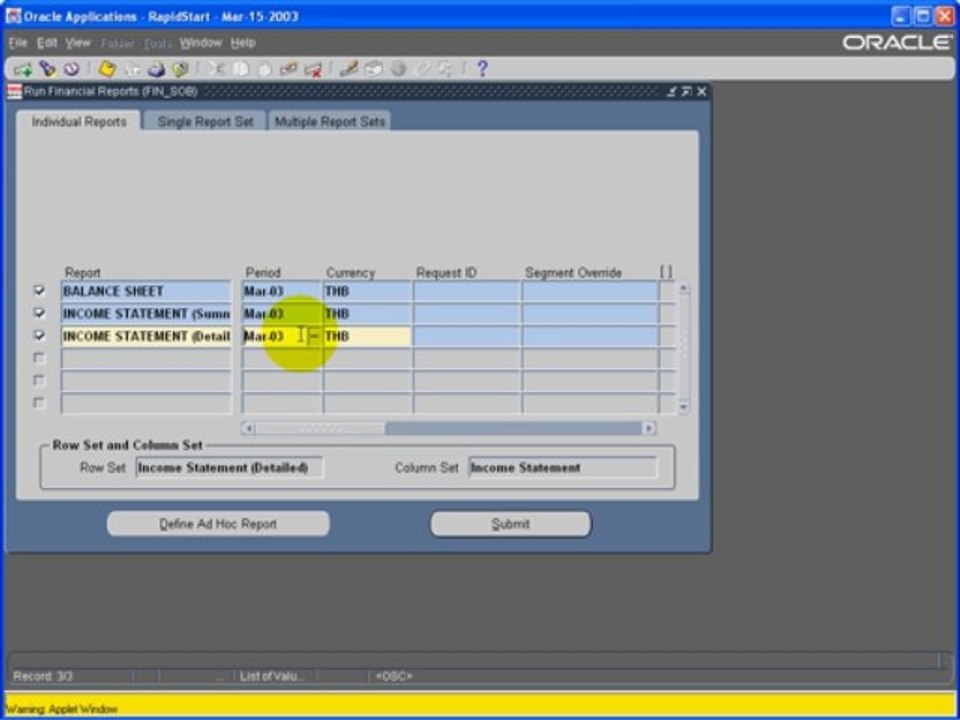Click the descriptive flexfield [ ] column header

tap(666, 272)
